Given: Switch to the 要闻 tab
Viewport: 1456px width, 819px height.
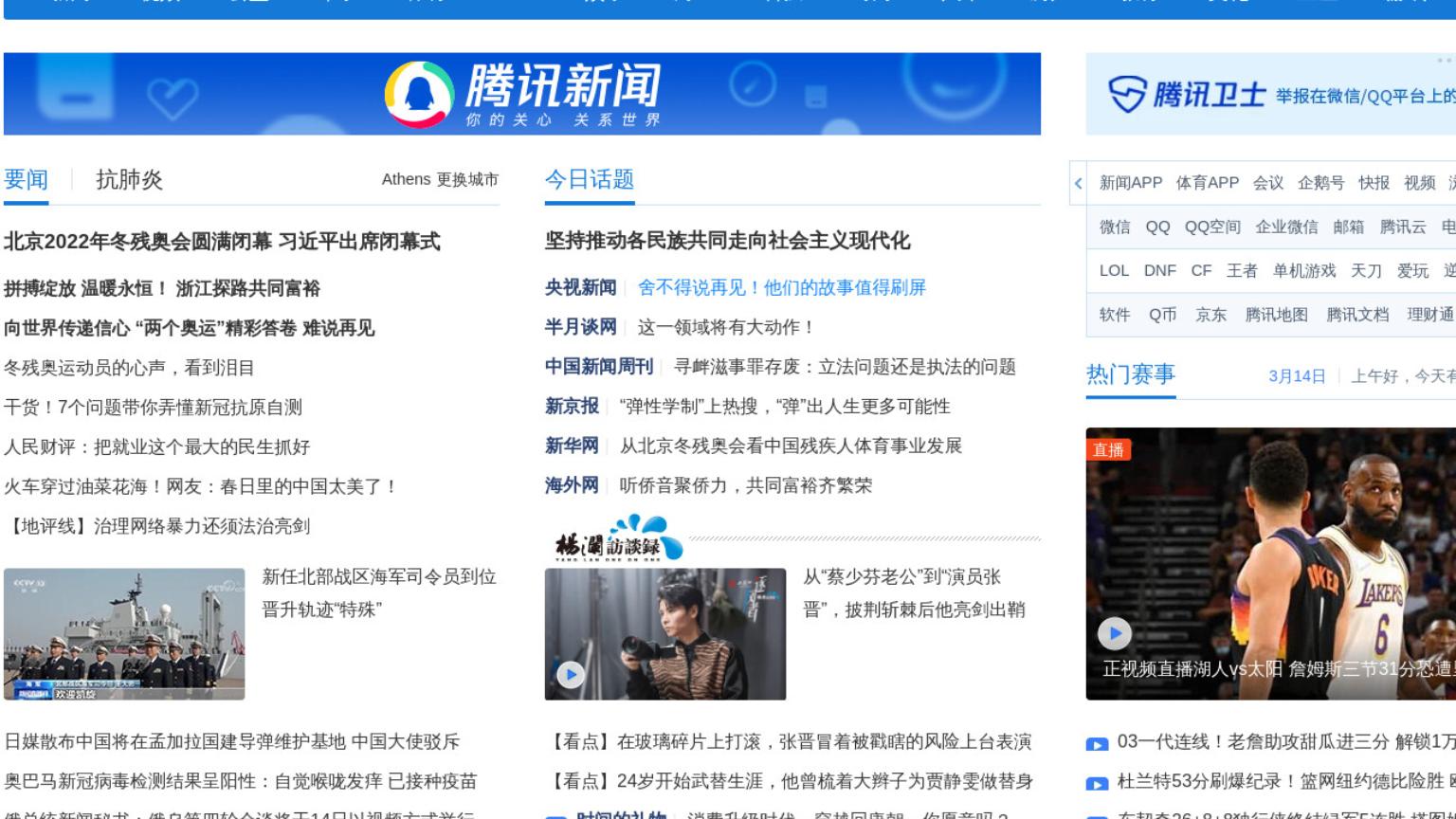Looking at the screenshot, I should click(x=26, y=179).
